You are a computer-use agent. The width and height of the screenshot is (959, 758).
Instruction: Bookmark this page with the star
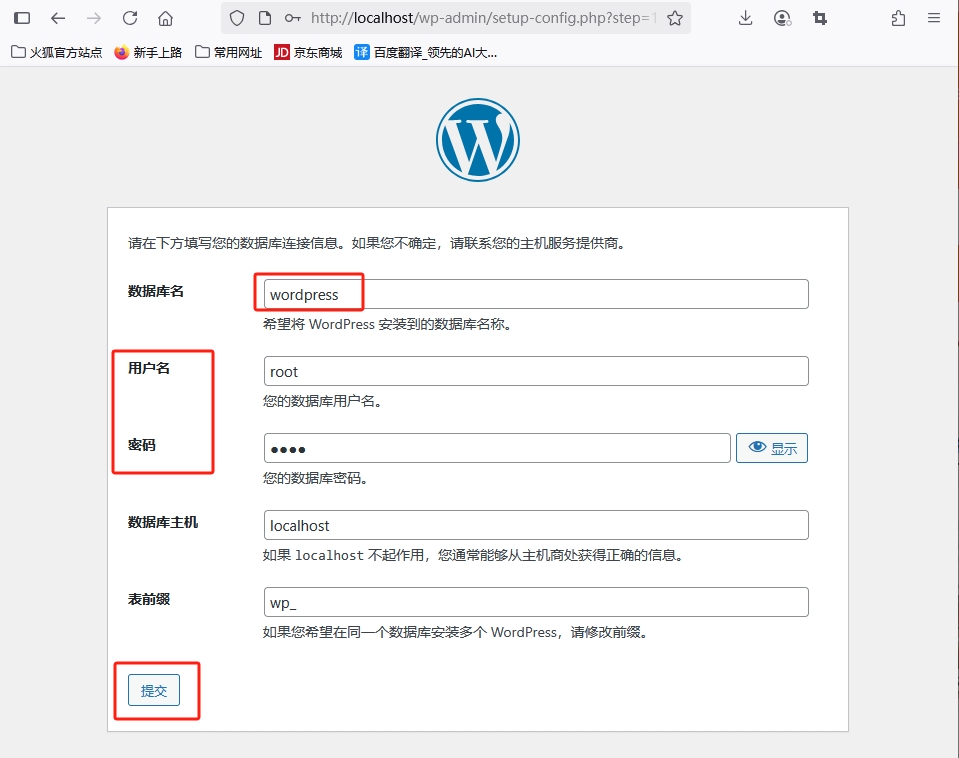(x=675, y=18)
